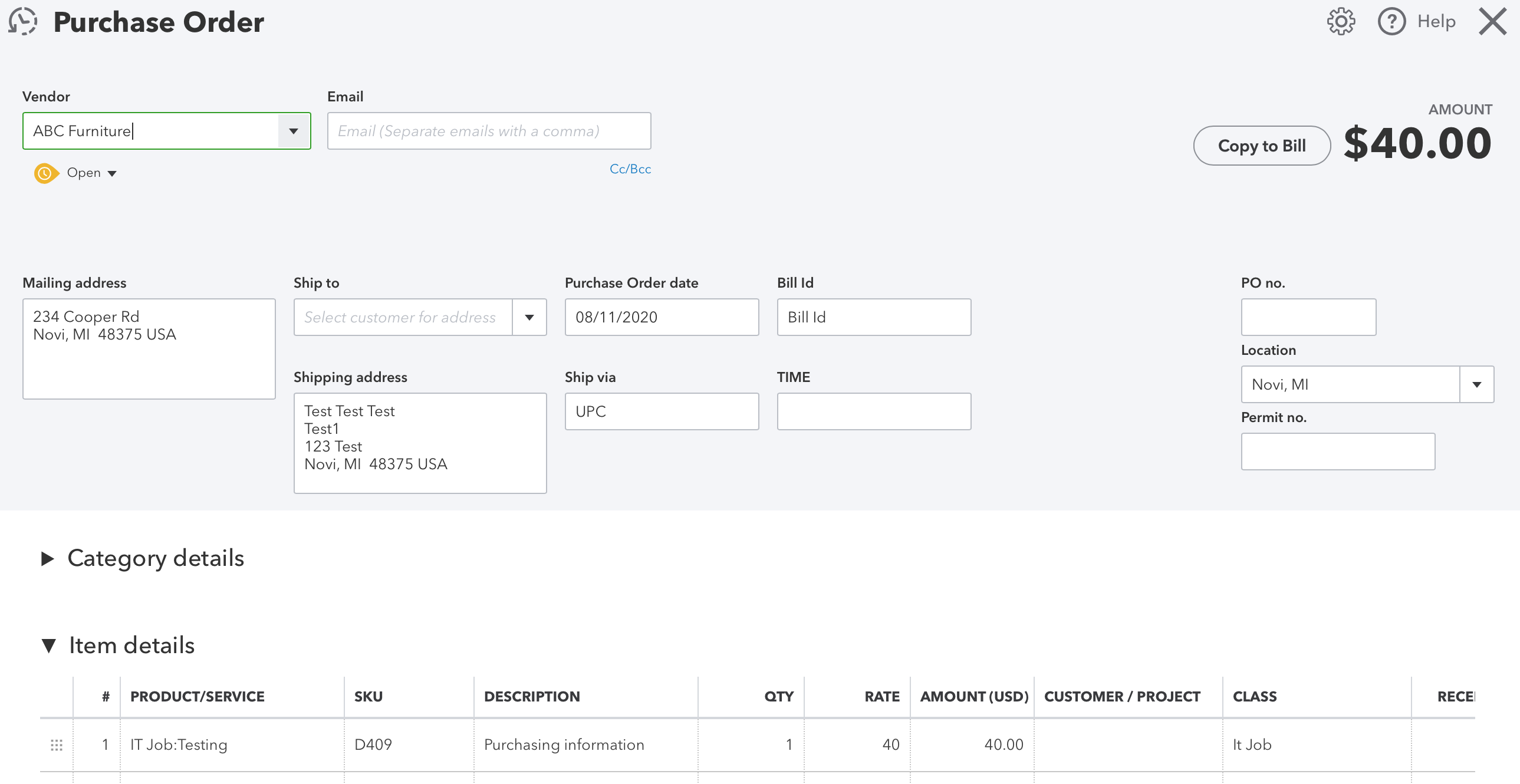
Task: Click the PO no. field
Action: 1308,317
